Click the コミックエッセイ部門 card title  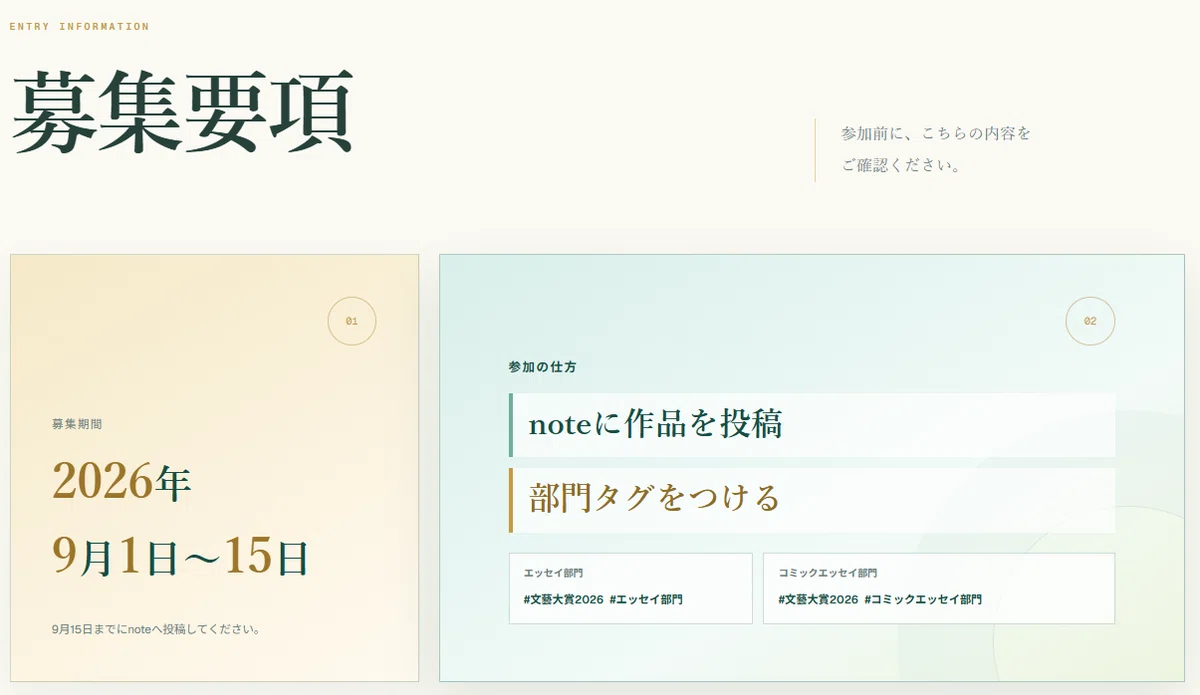click(x=827, y=574)
